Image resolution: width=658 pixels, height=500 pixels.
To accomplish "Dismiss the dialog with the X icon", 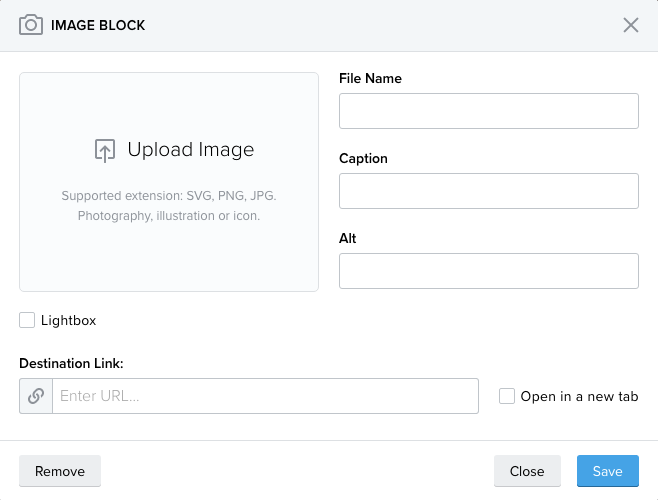I will (631, 25).
